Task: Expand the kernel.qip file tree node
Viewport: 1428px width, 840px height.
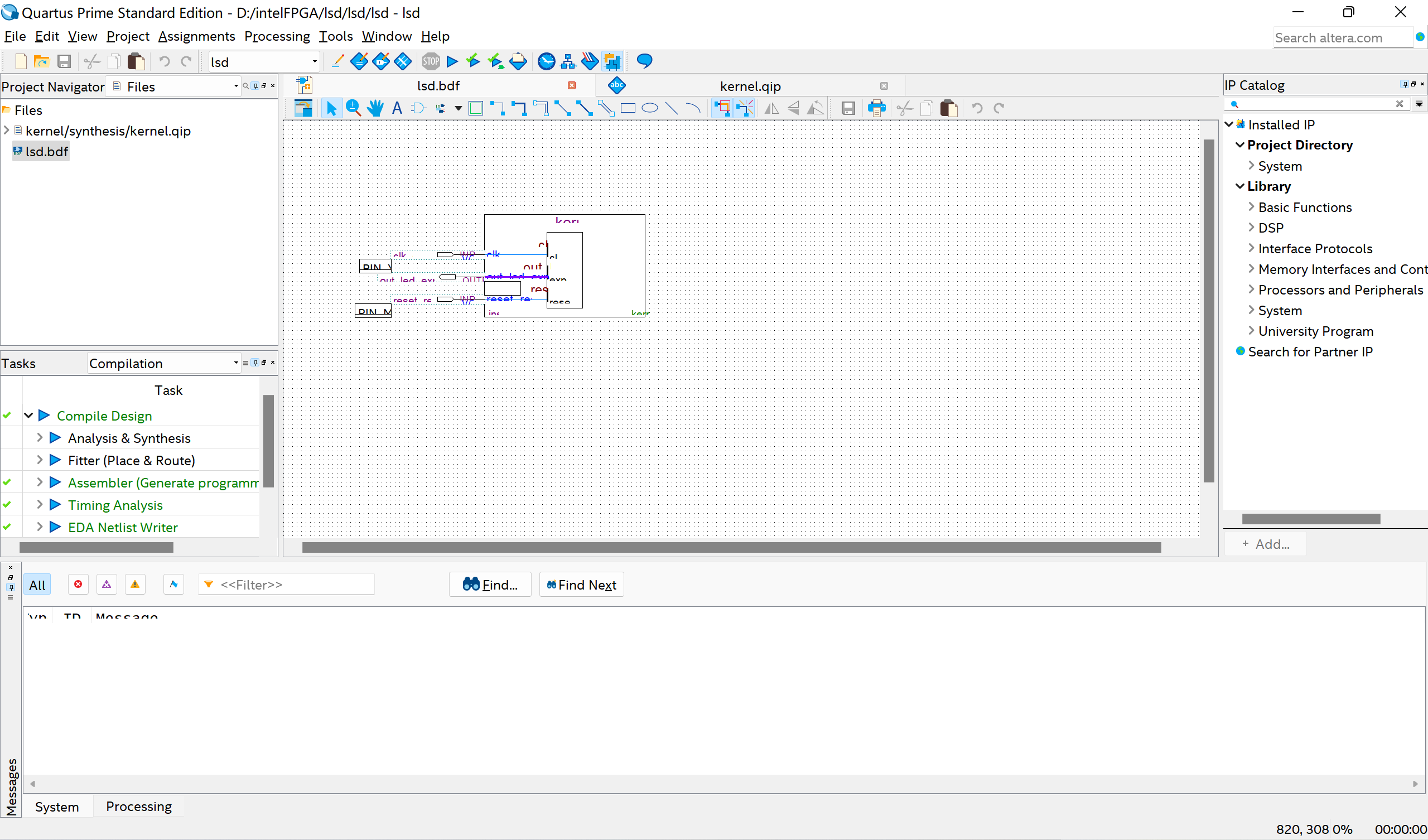Action: (6, 131)
